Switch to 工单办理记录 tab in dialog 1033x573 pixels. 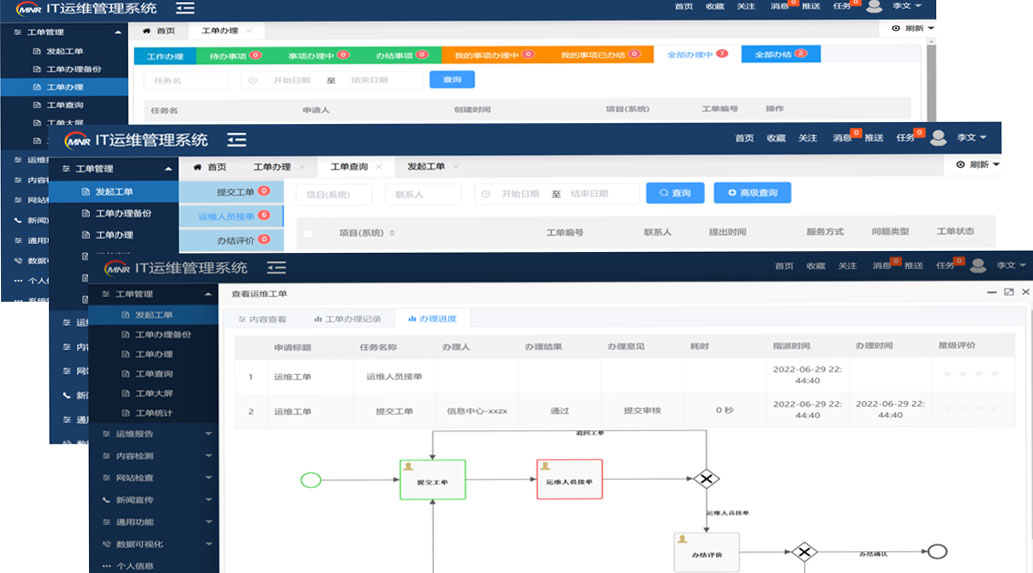(x=347, y=319)
